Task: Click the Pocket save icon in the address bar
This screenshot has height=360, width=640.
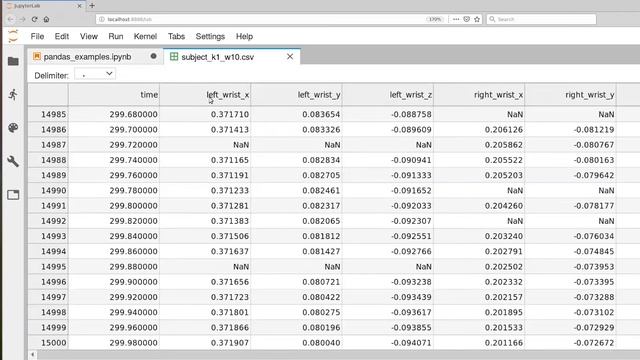Action: tap(467, 19)
